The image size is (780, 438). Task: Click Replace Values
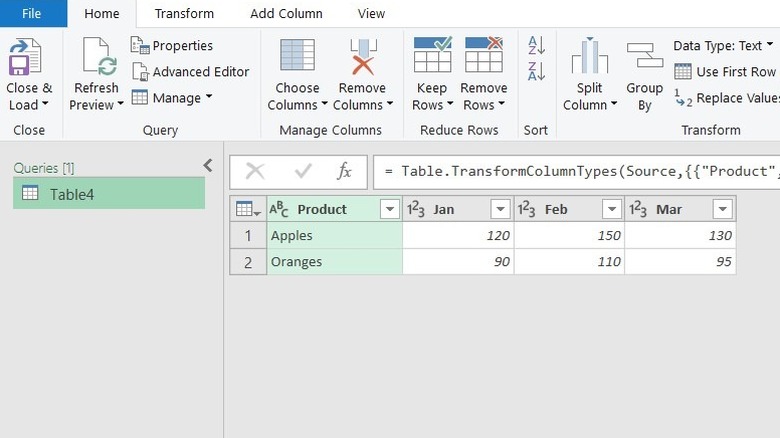[x=727, y=98]
